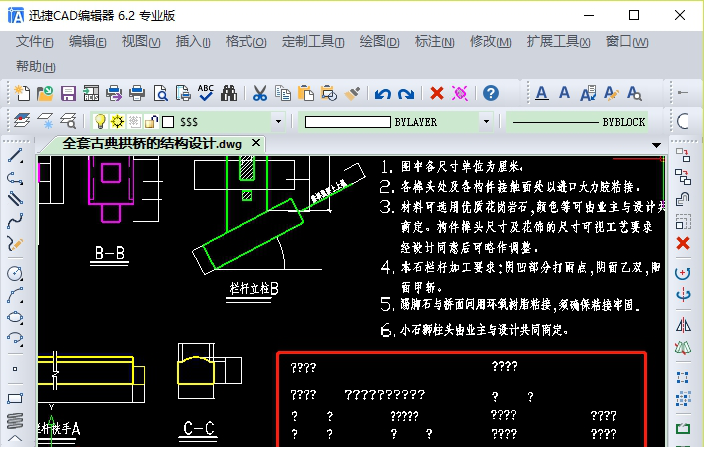Open the 定制工具(T) menu
This screenshot has width=704, height=464.
tap(313, 42)
